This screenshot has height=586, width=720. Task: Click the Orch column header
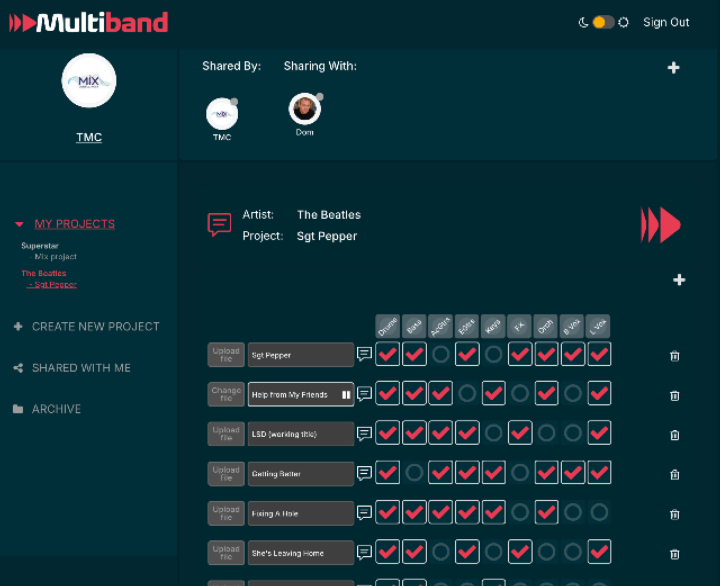pos(546,327)
